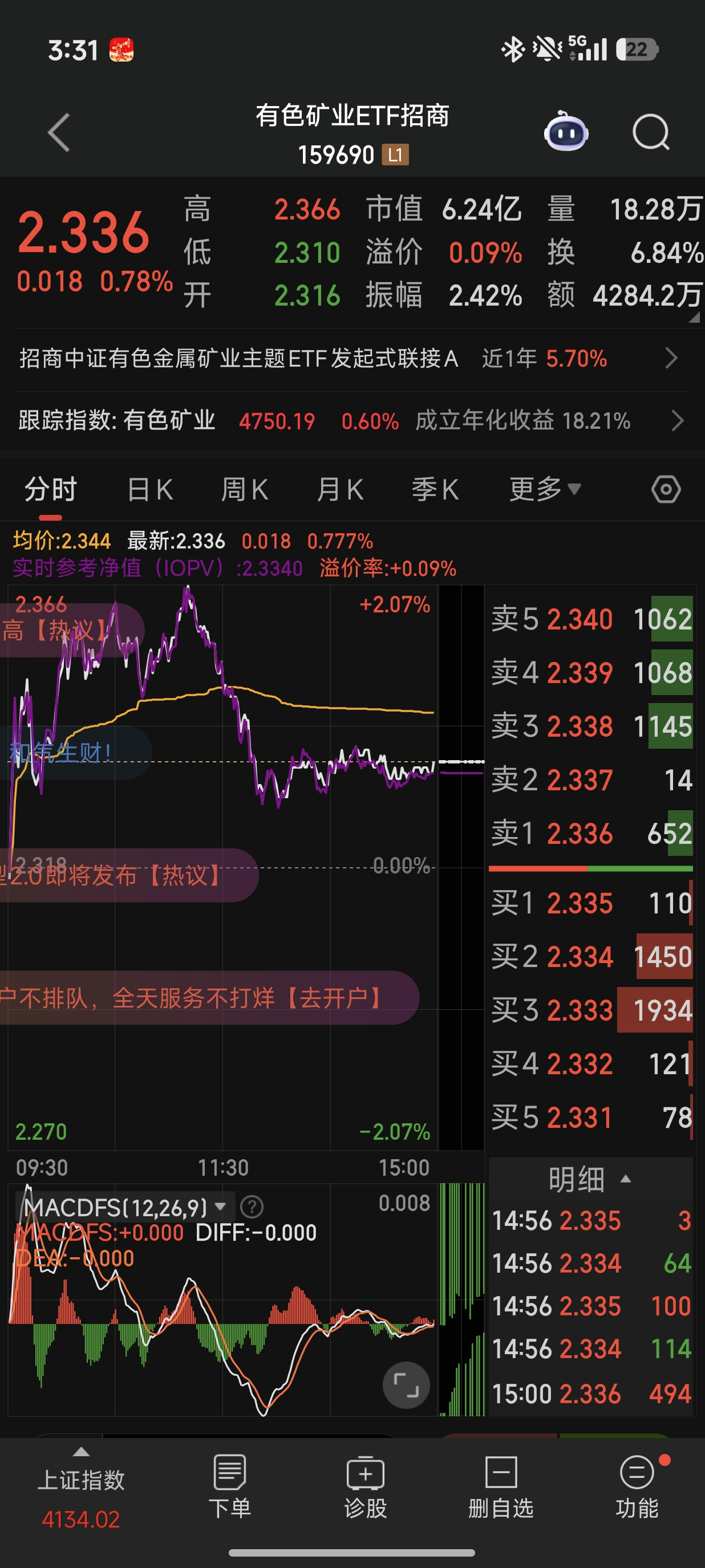Tap the back arrow icon
Image resolution: width=705 pixels, height=1568 pixels.
tap(59, 132)
